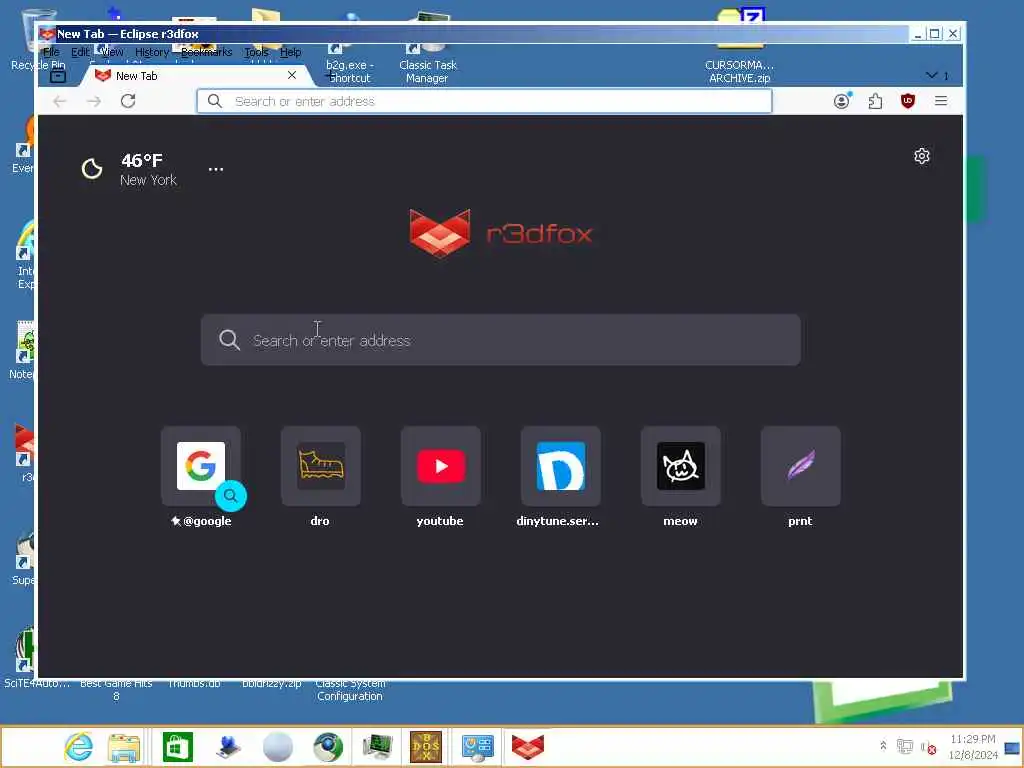Click the 46°F temperature reading
1024x768 pixels.
tap(142, 161)
